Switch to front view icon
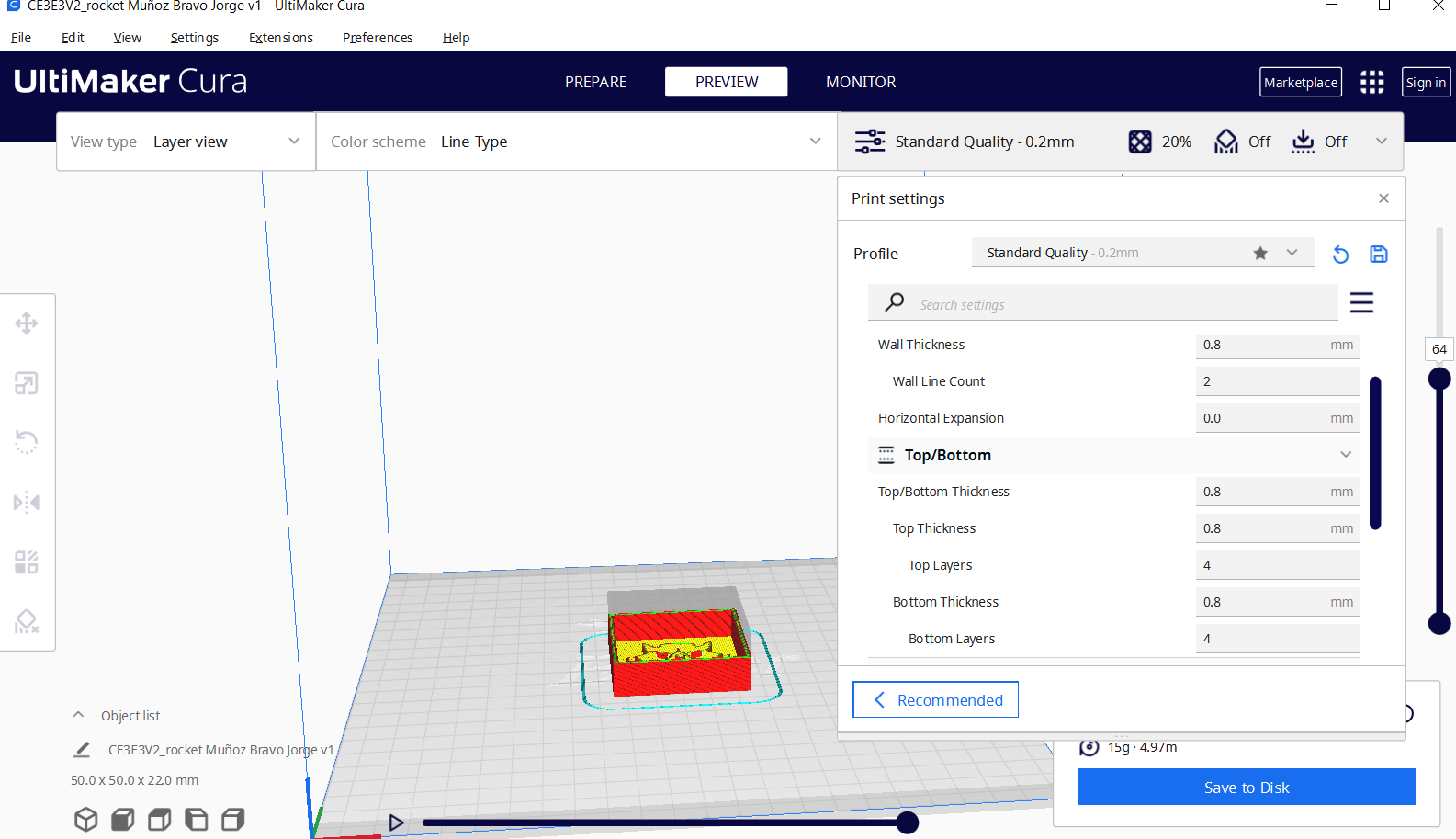 click(123, 819)
